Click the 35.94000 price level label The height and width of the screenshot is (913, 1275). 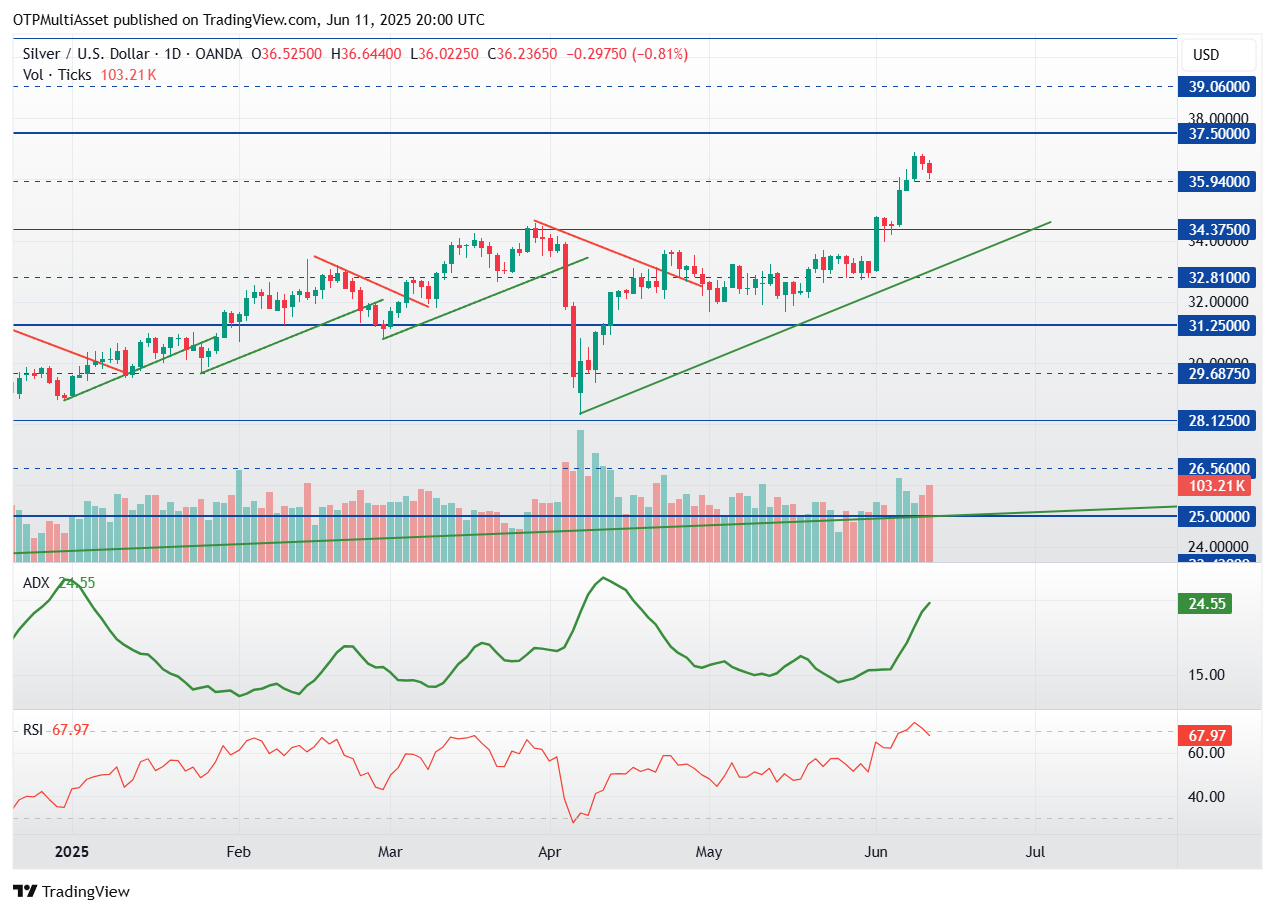(1217, 181)
